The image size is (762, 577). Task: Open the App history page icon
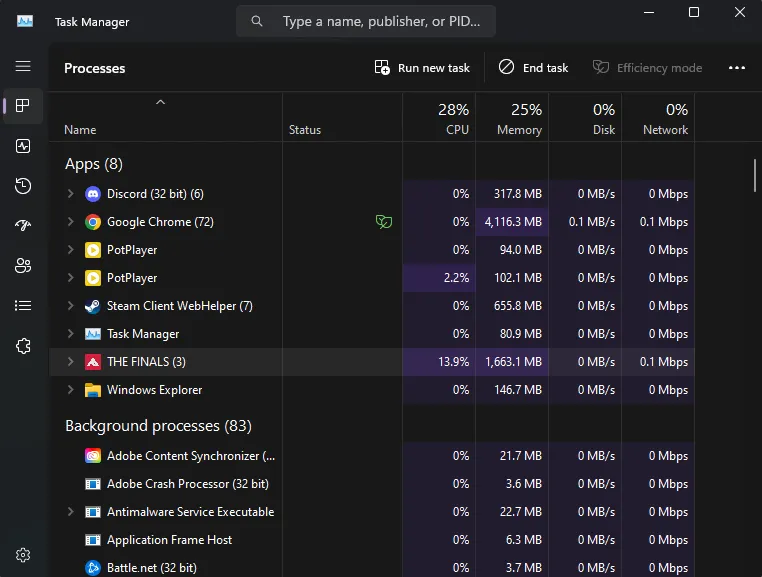point(23,186)
